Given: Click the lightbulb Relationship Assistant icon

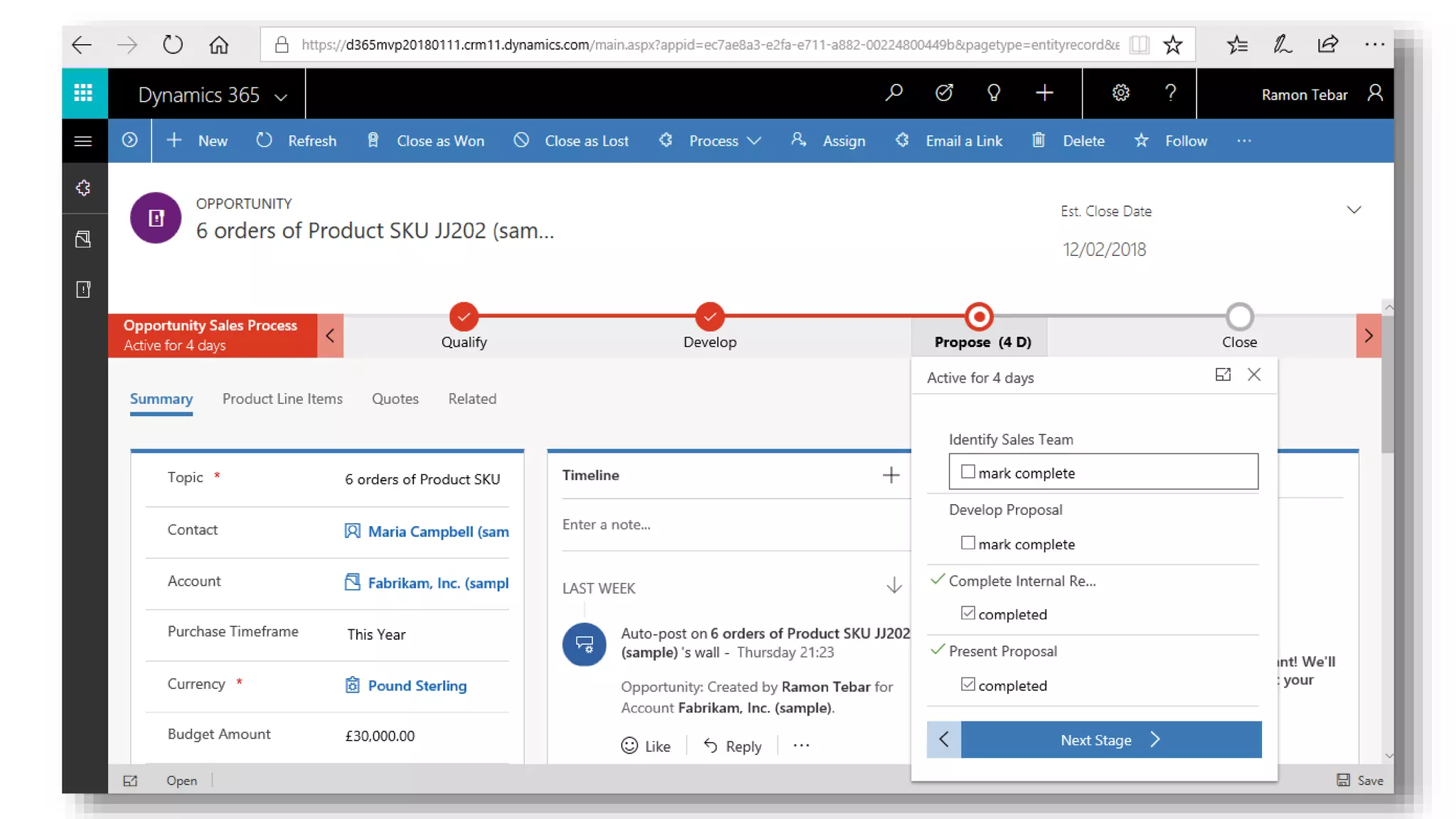Looking at the screenshot, I should [994, 93].
